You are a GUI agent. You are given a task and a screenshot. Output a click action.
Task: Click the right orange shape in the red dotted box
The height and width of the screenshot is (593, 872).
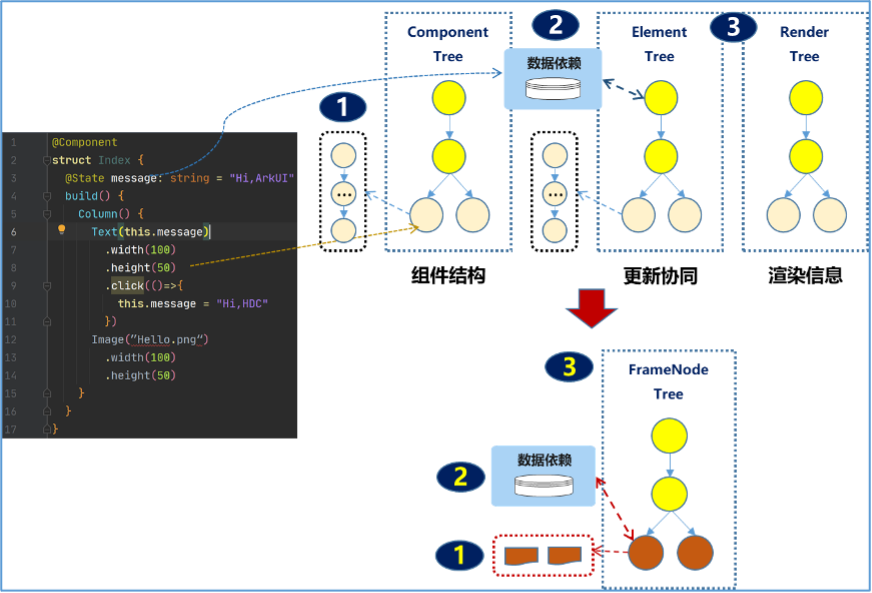pyautogui.click(x=564, y=555)
